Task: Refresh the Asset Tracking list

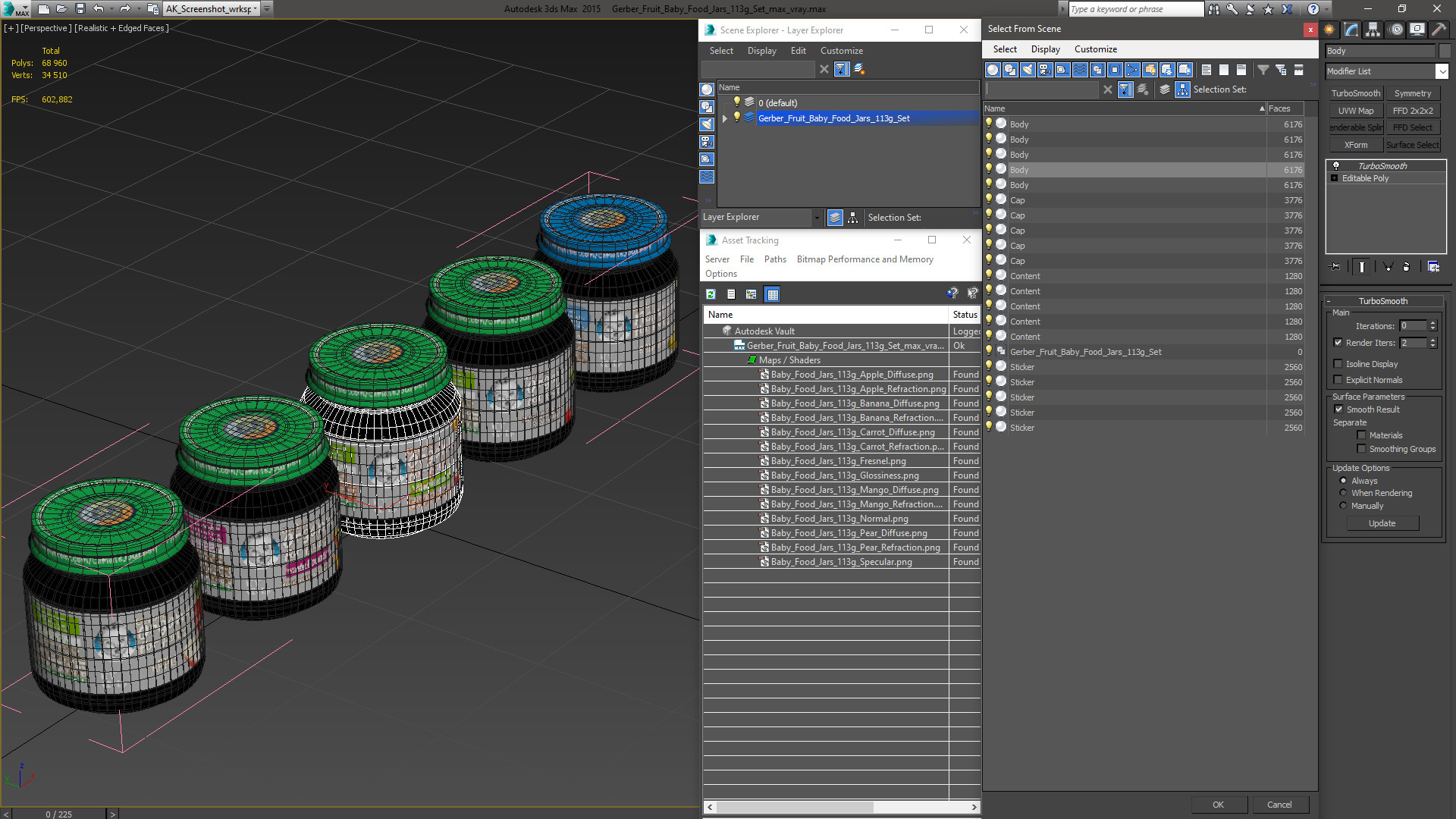Action: click(x=711, y=294)
